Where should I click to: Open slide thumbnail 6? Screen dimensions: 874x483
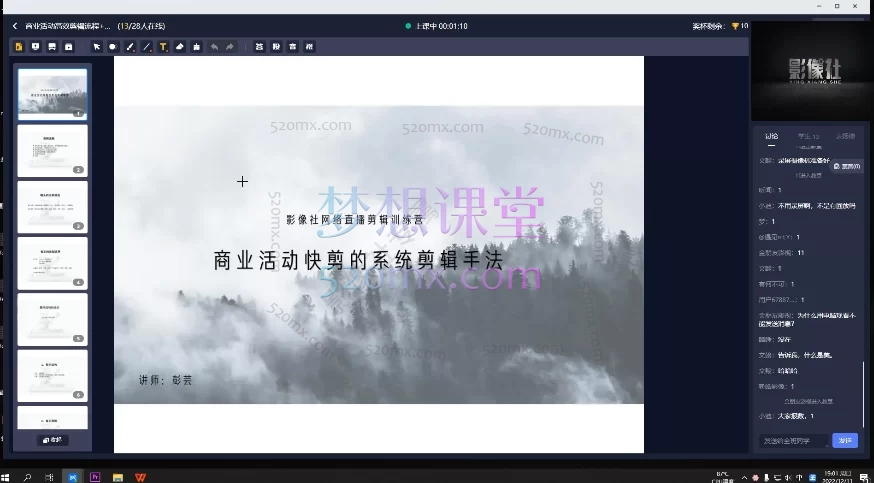(52, 375)
